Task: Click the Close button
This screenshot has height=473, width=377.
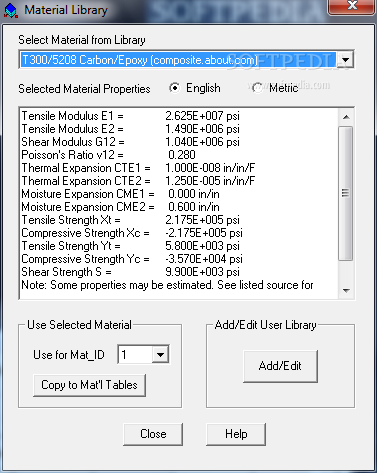Action: tap(153, 434)
